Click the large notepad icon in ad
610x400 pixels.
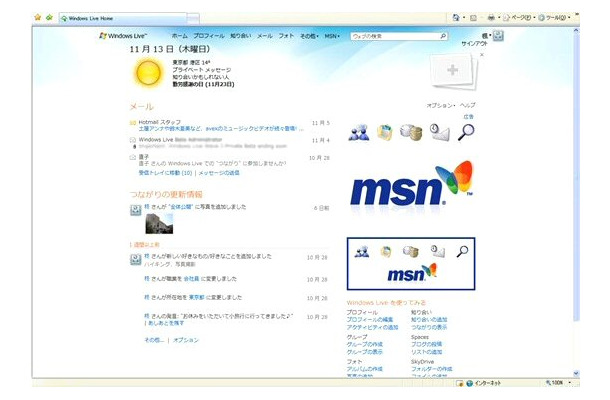point(385,132)
